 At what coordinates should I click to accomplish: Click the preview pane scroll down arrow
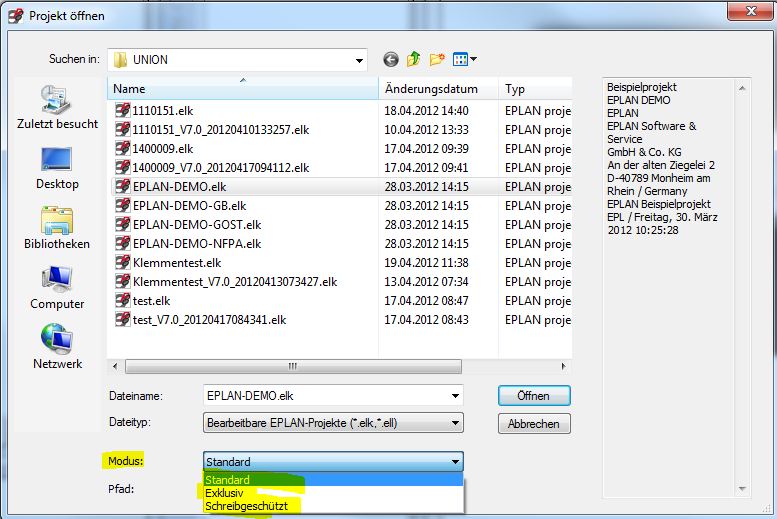coord(742,489)
